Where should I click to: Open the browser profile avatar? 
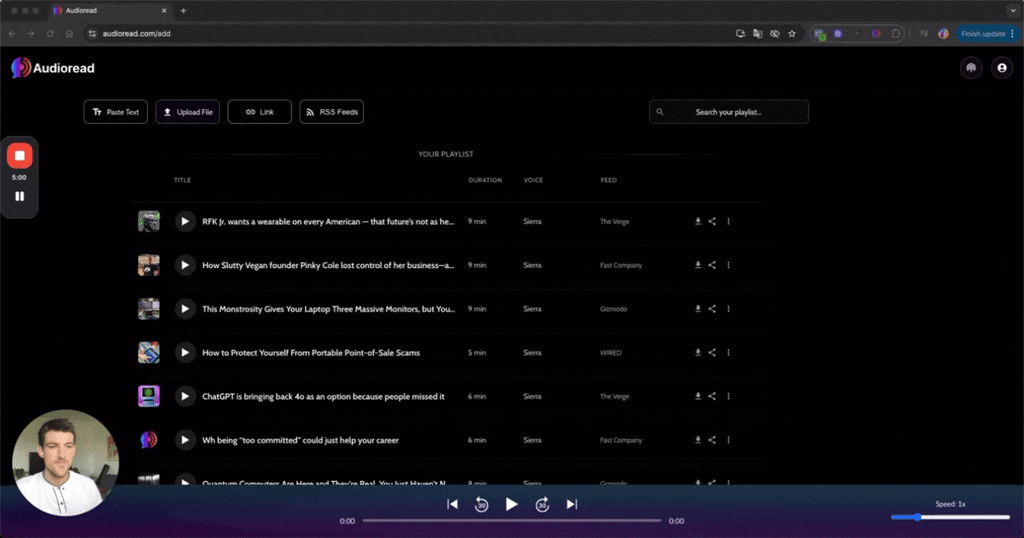click(x=943, y=33)
